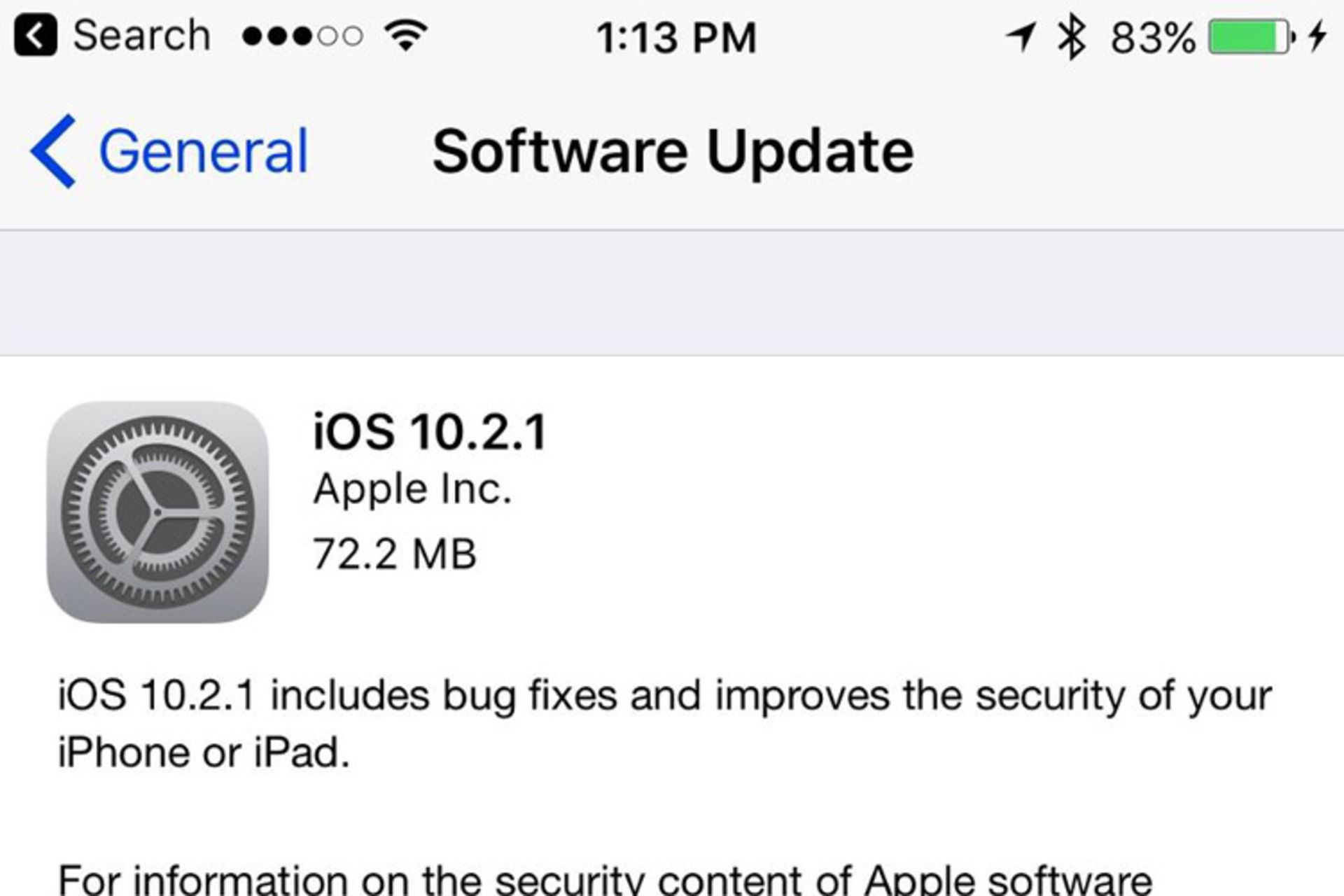This screenshot has width=1344, height=896.
Task: Tap the 1:13 PM clock
Action: click(x=676, y=38)
